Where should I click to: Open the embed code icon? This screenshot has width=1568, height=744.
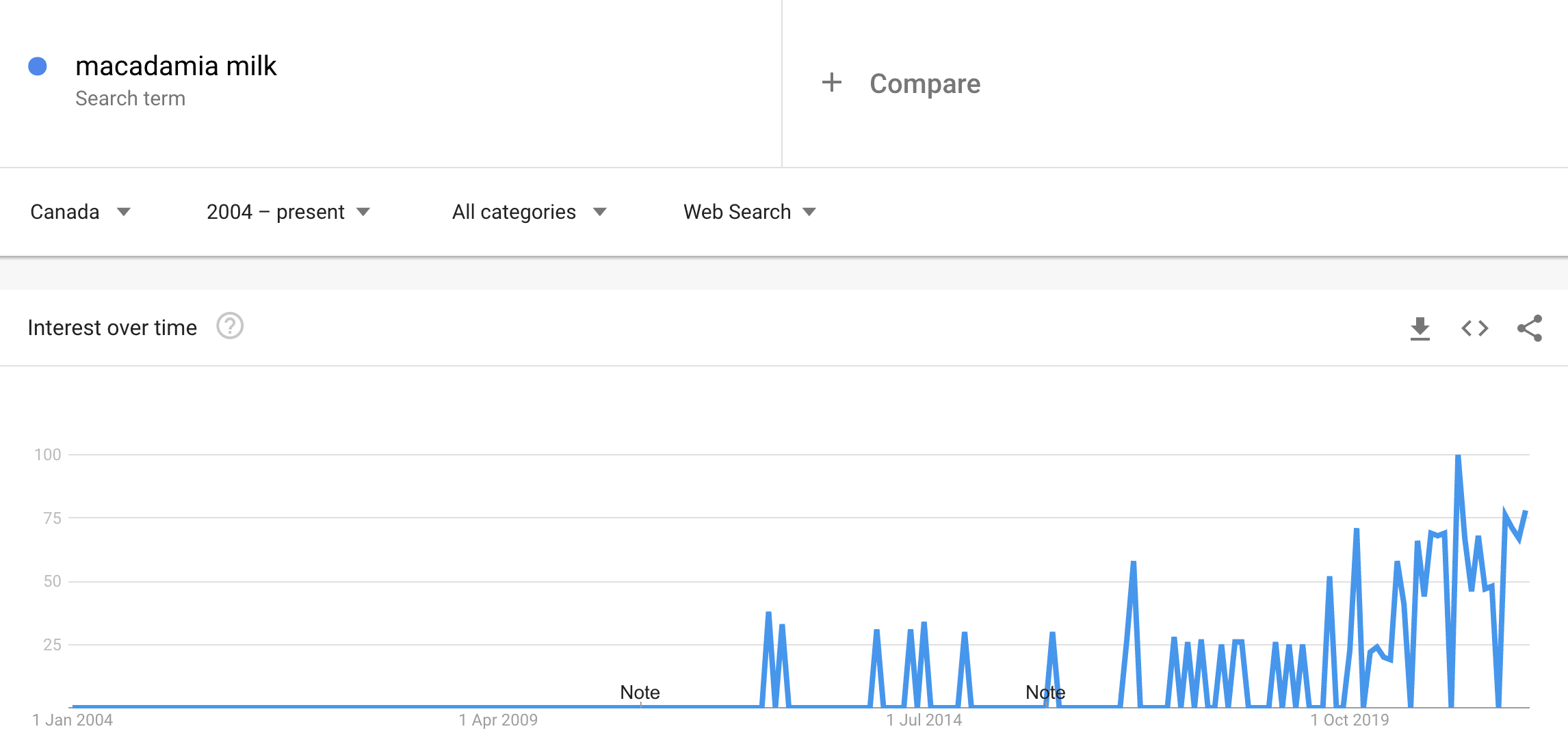pyautogui.click(x=1475, y=328)
